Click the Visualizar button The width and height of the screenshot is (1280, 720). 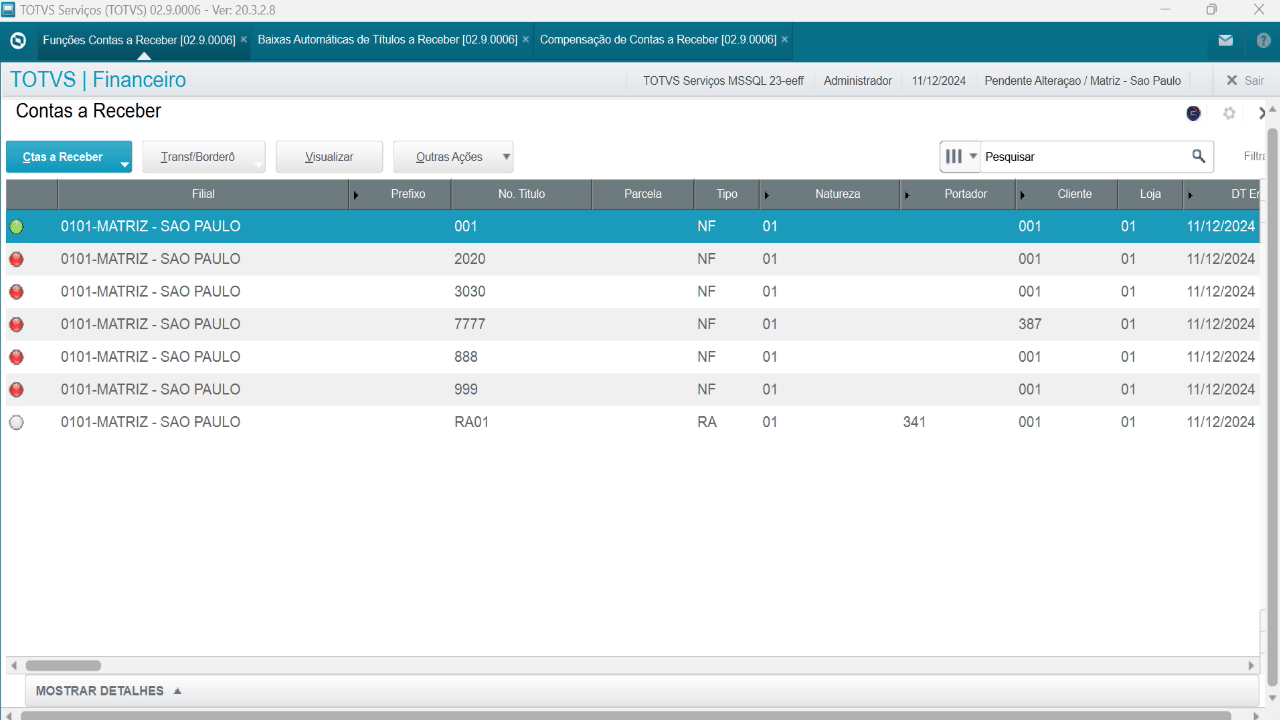(x=329, y=157)
